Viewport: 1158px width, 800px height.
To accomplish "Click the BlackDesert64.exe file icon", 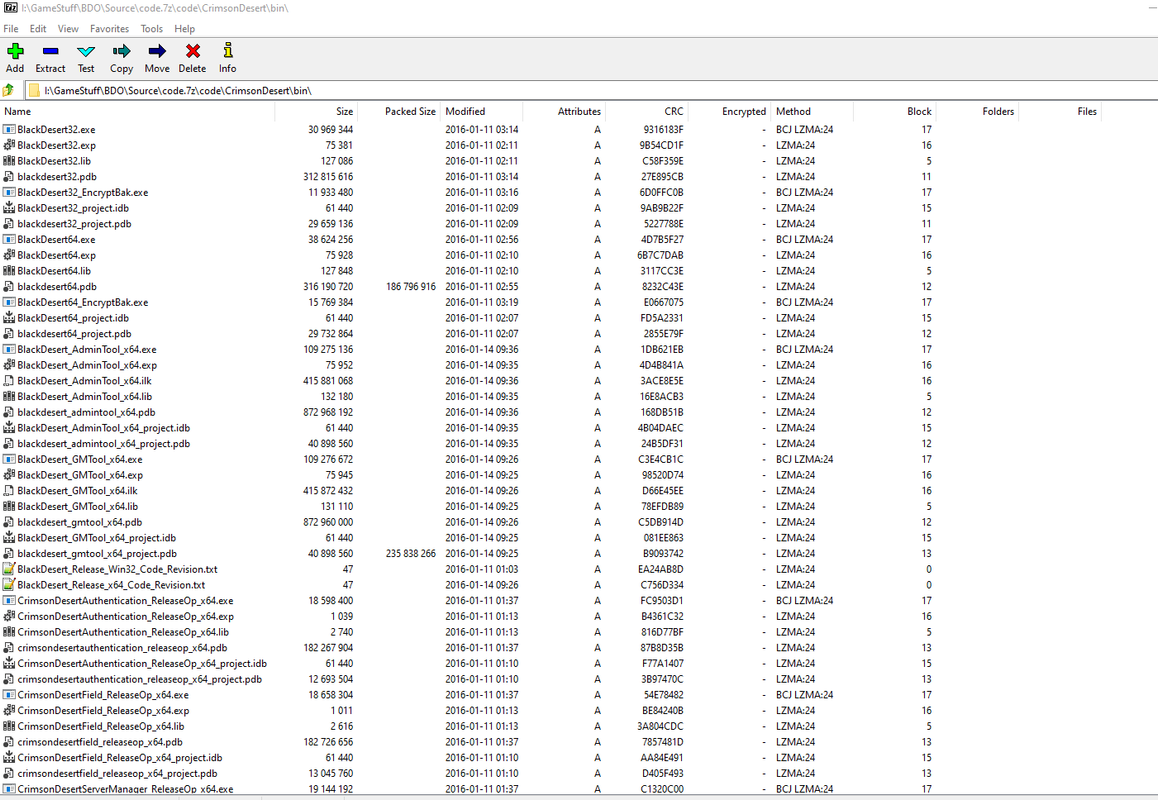I will (9, 239).
